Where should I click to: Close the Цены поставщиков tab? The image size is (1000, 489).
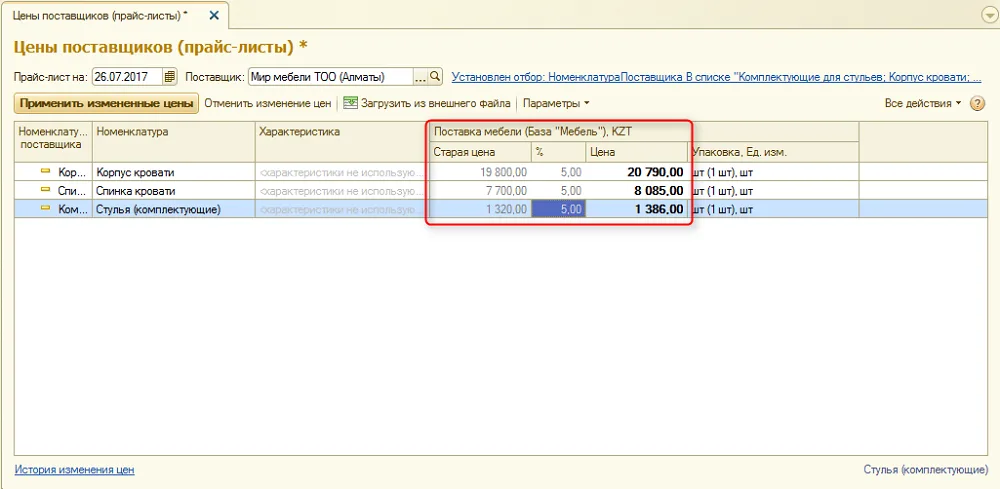pyautogui.click(x=214, y=15)
